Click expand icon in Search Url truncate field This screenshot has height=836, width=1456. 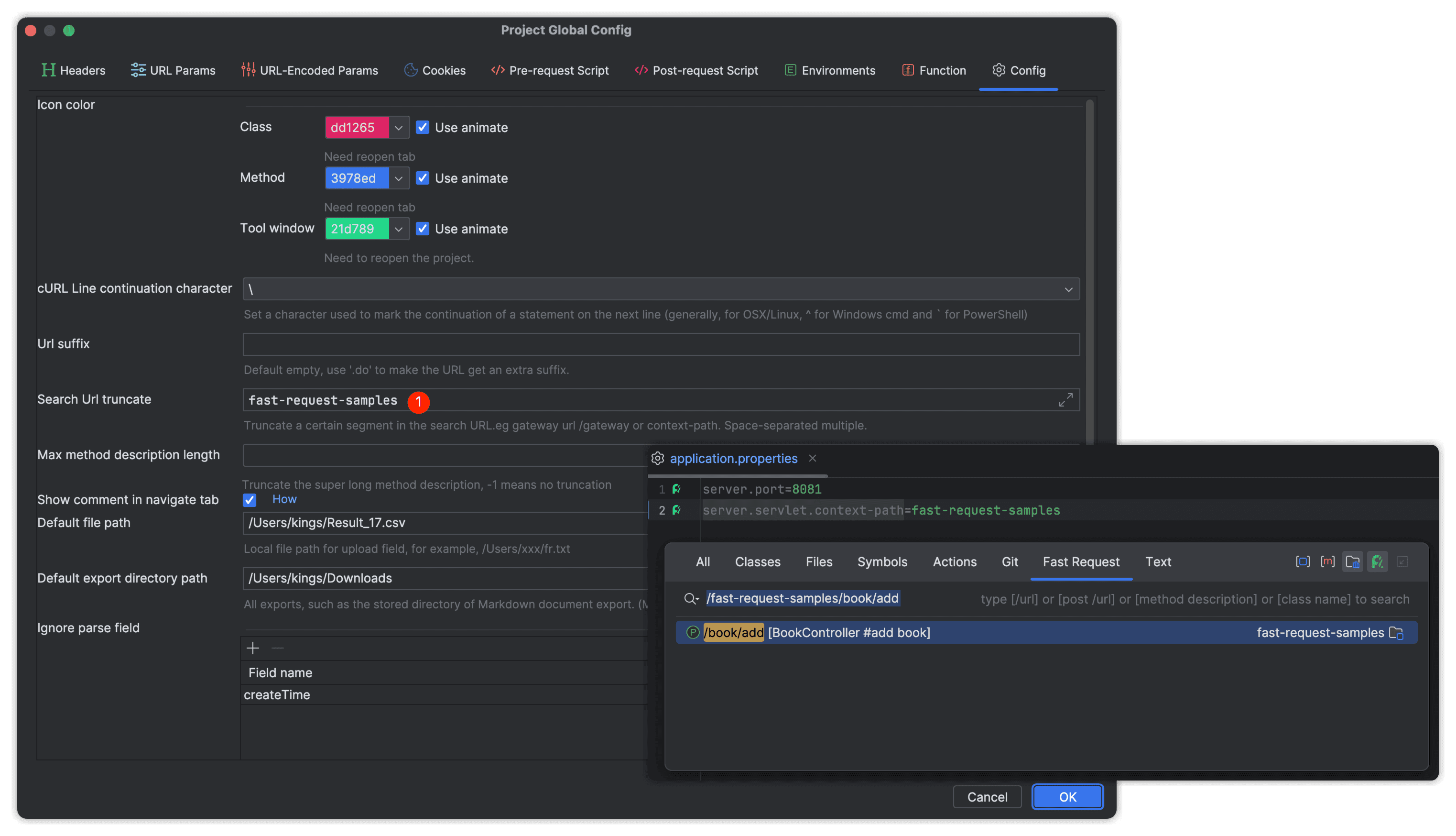click(1065, 400)
